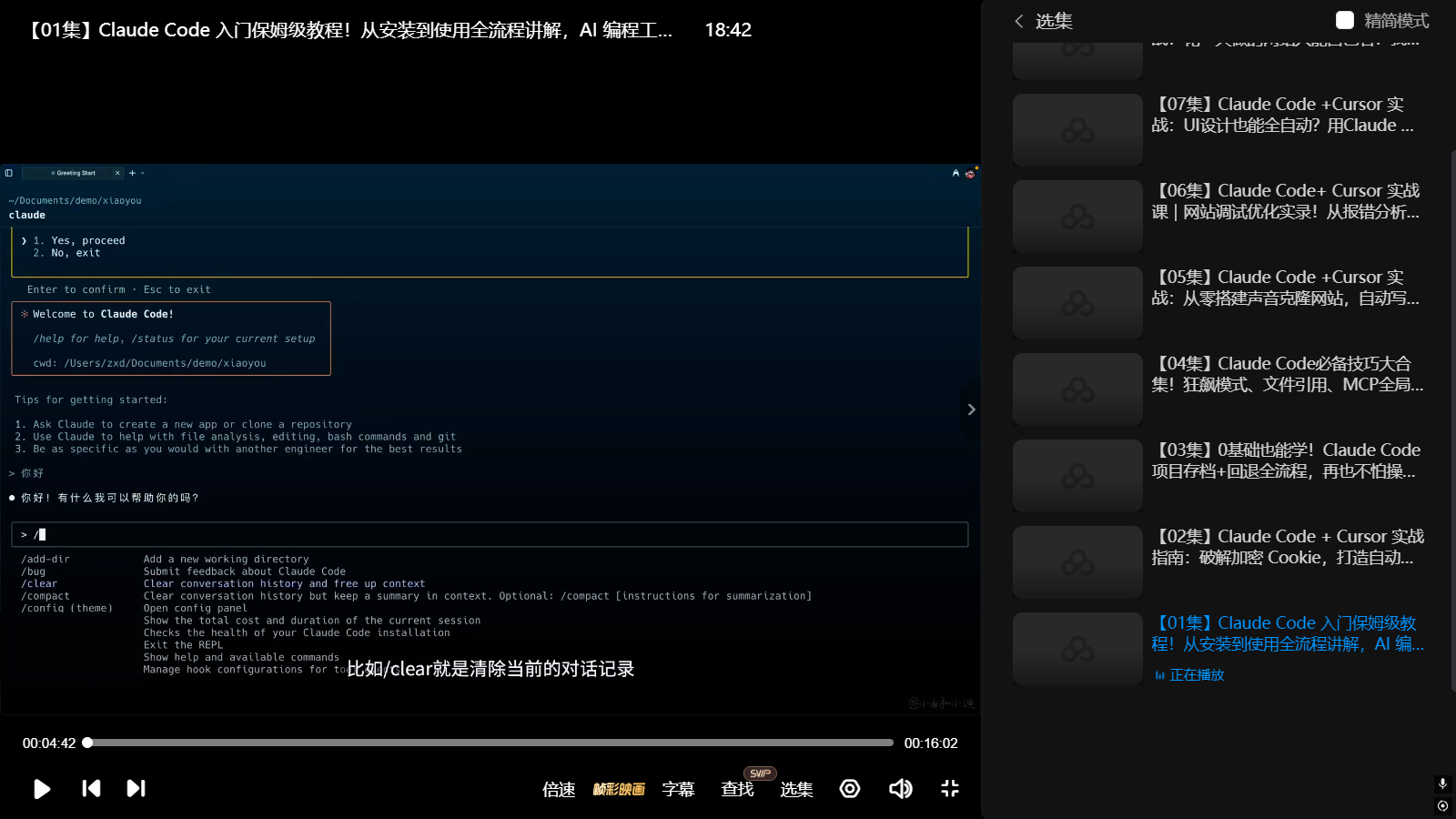The height and width of the screenshot is (819, 1456).
Task: Open episode 03 about project checkpoints and rollback
Action: pos(1285,460)
